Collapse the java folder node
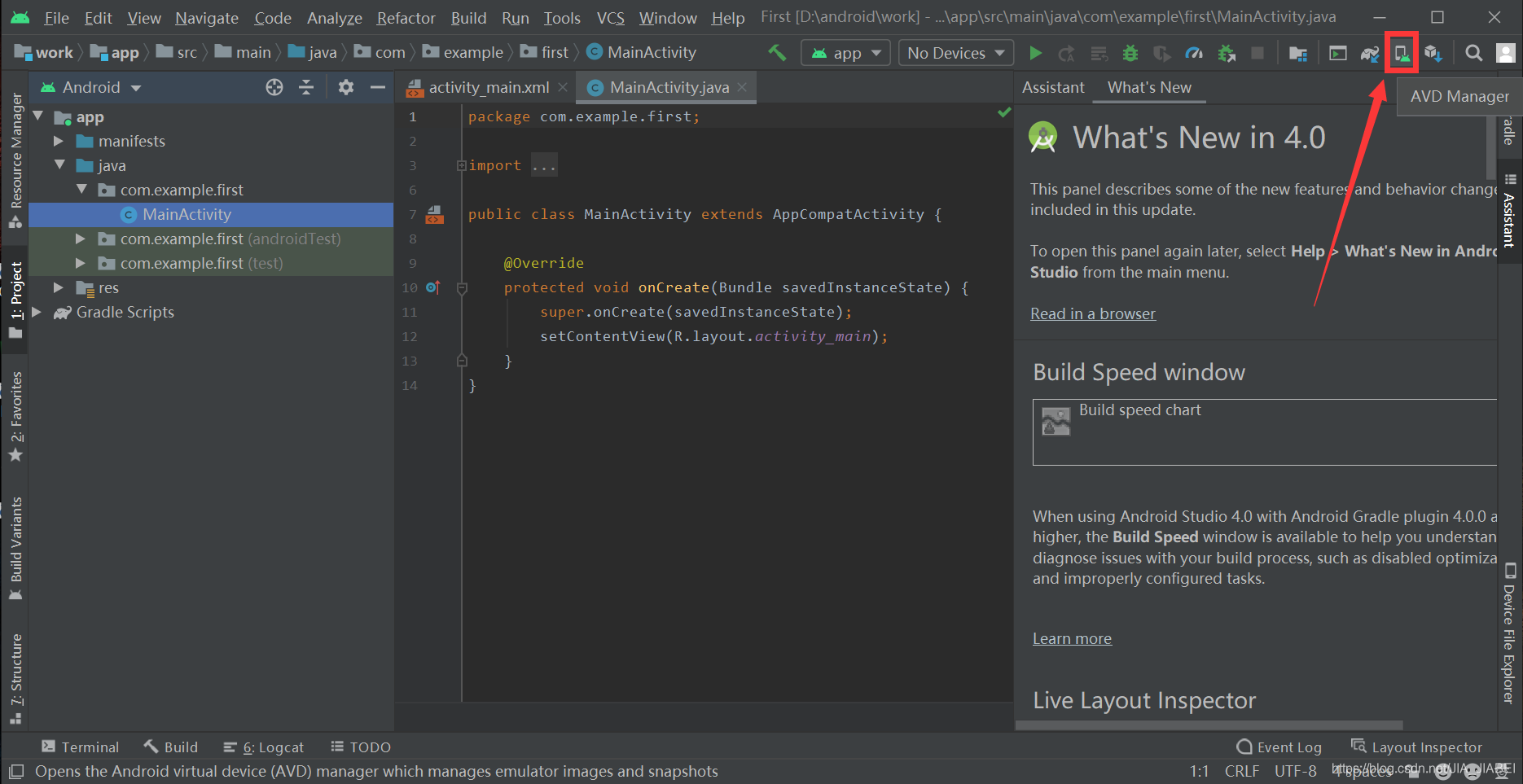The image size is (1523, 784). [59, 165]
